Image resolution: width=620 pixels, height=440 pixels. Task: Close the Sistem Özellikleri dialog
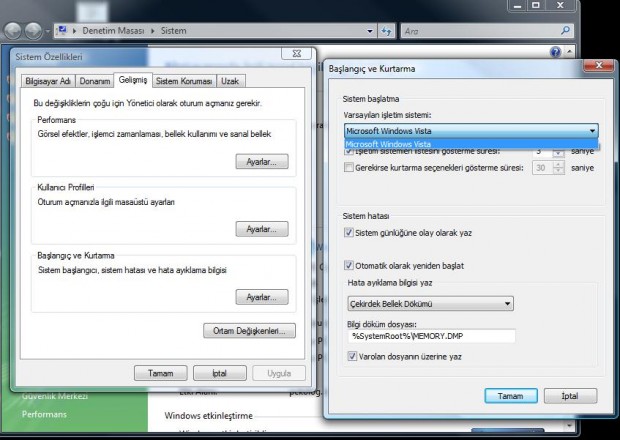point(297,53)
